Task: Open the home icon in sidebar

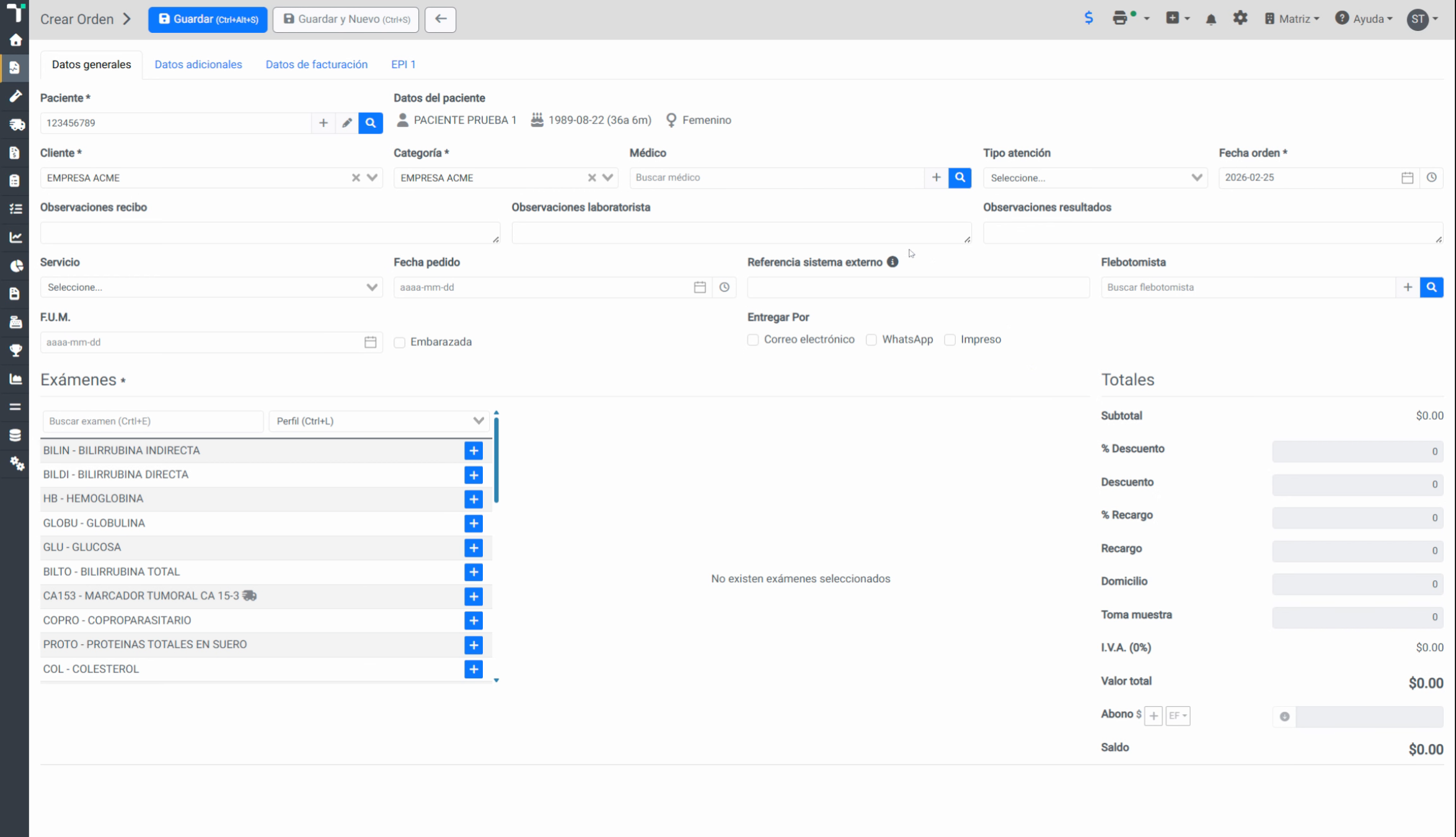Action: click(x=15, y=40)
